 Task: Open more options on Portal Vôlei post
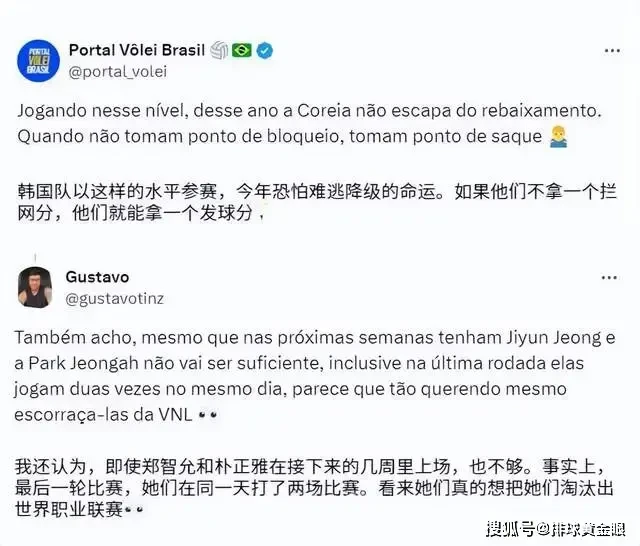(x=612, y=51)
